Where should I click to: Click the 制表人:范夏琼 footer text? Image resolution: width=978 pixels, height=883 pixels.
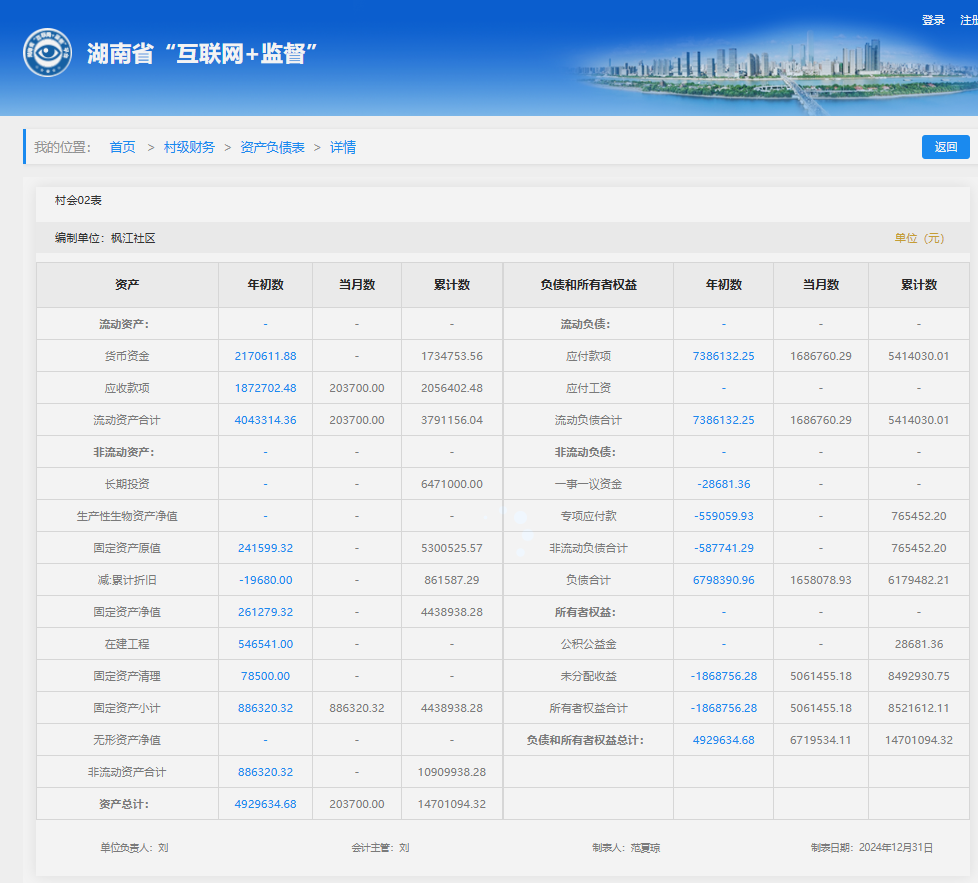(626, 848)
